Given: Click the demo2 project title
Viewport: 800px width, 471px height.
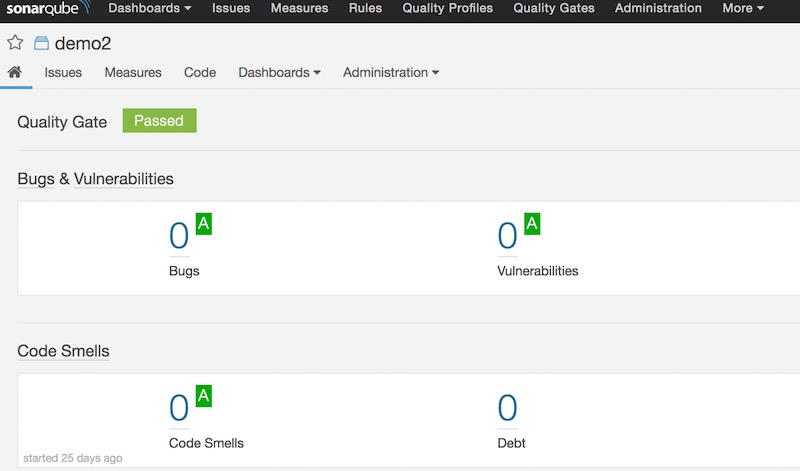Looking at the screenshot, I should click(x=83, y=43).
